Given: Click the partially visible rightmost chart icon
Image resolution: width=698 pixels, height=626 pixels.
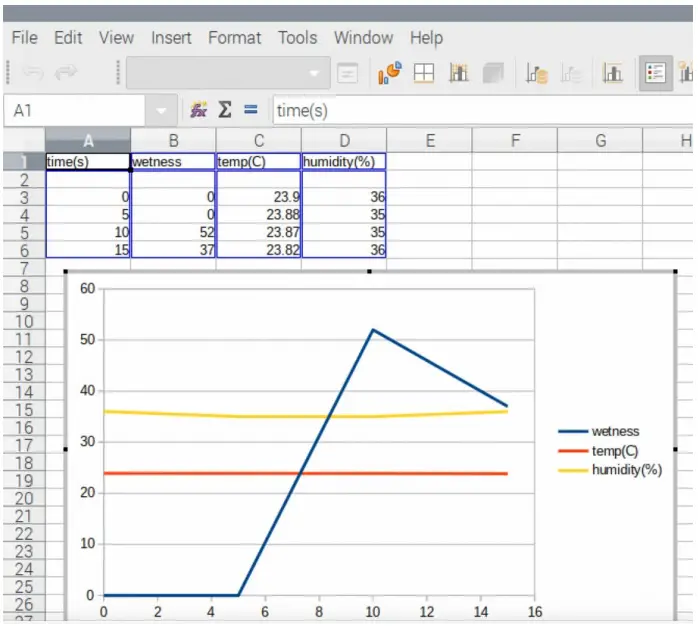Looking at the screenshot, I should [686, 73].
